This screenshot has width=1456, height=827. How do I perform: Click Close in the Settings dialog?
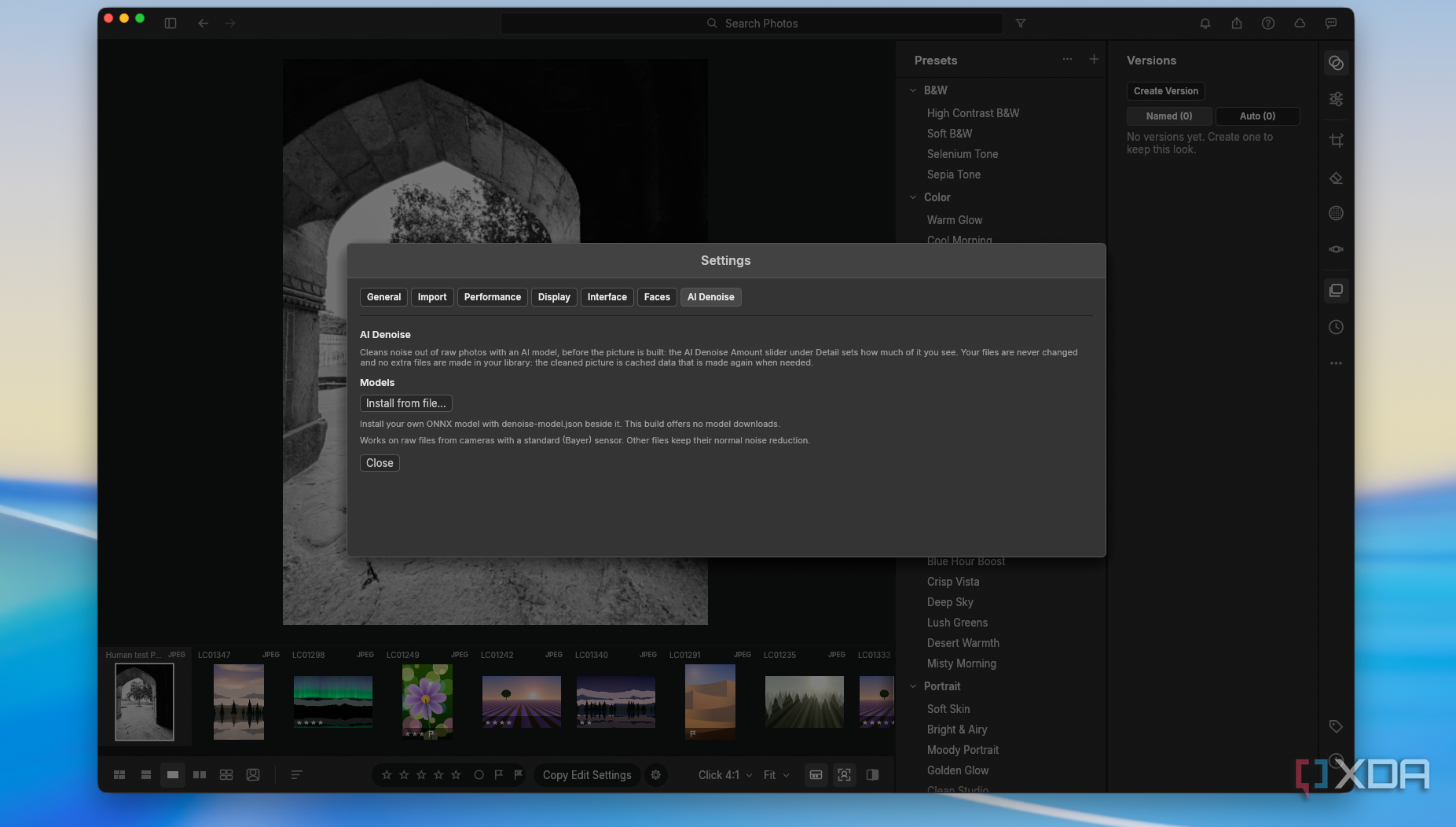pyautogui.click(x=380, y=463)
